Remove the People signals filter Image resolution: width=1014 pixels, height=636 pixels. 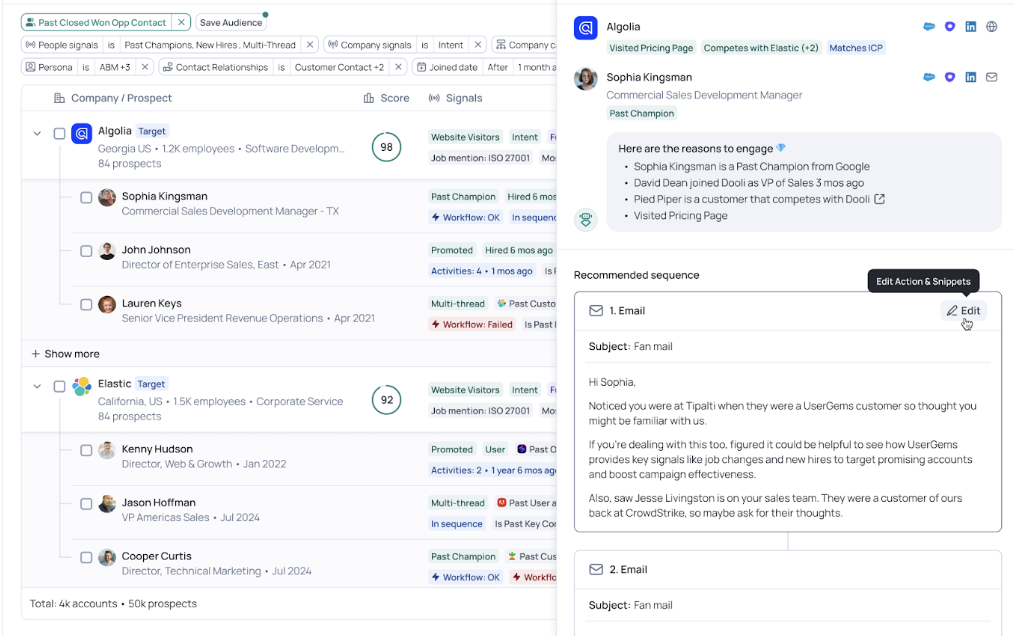pos(310,45)
